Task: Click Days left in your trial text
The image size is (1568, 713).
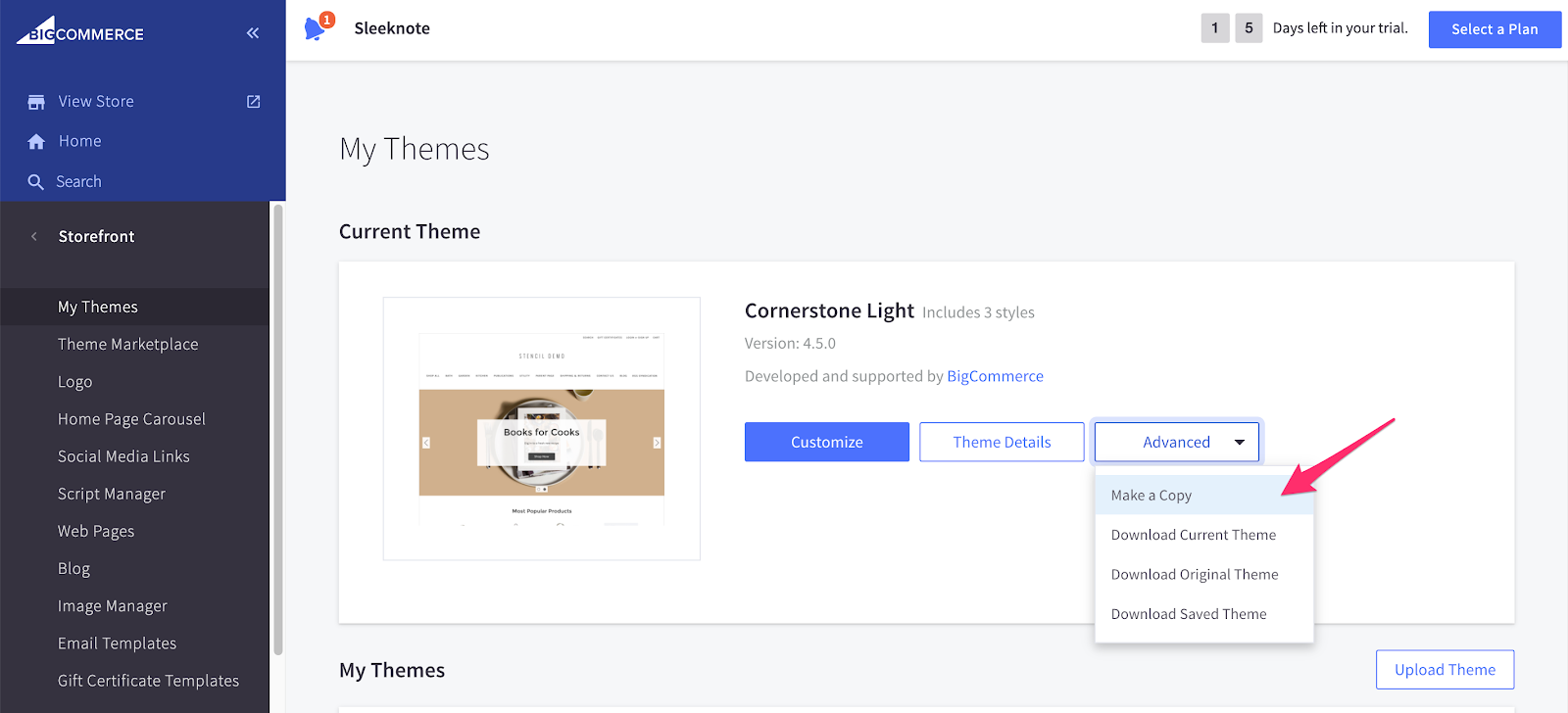Action: pyautogui.click(x=1340, y=28)
